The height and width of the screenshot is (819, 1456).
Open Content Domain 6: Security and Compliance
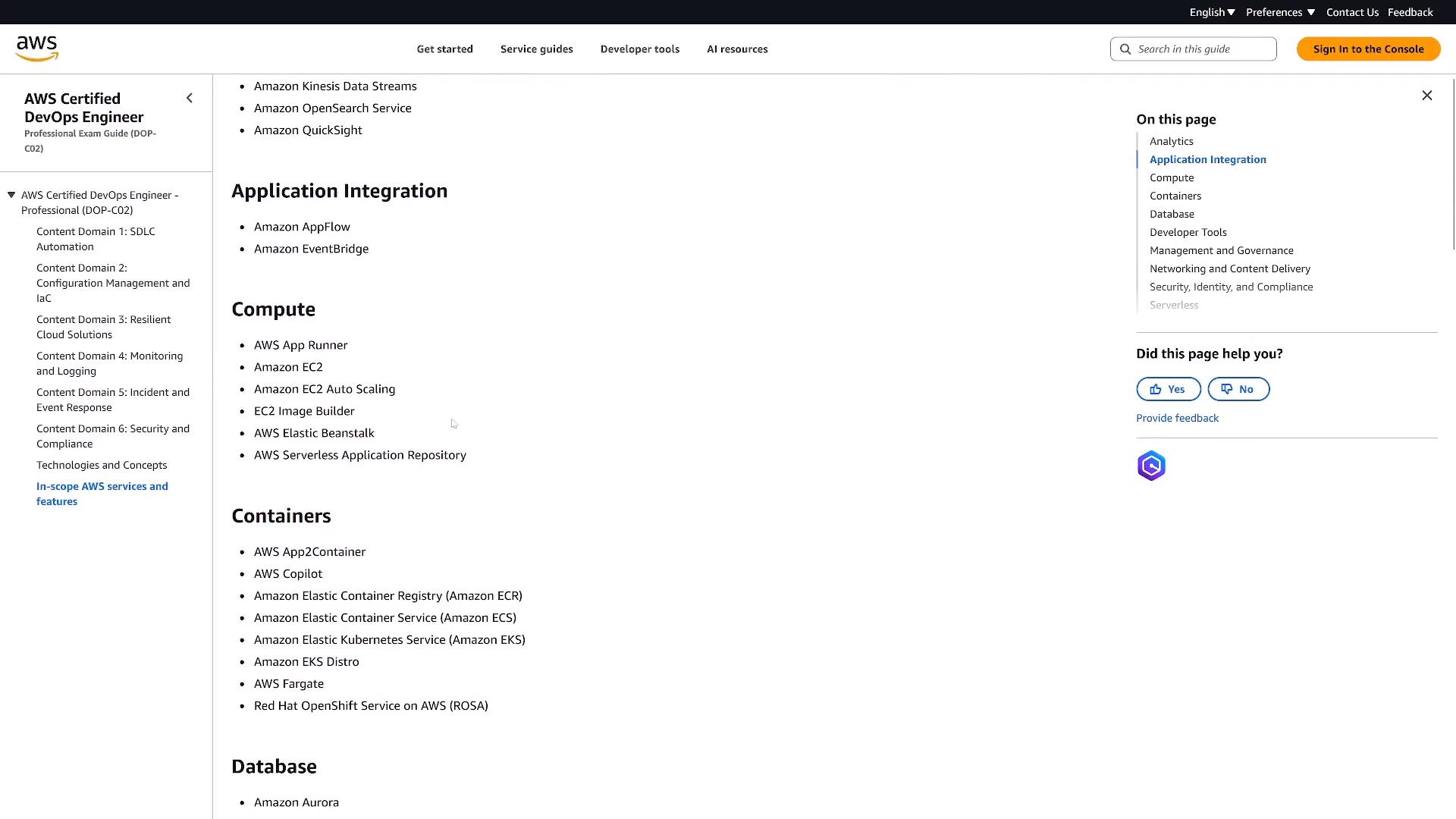[x=113, y=436]
